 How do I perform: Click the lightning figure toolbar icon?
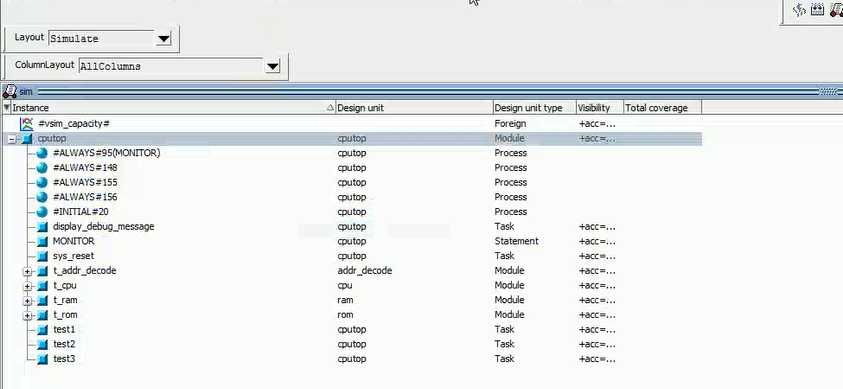pos(799,9)
